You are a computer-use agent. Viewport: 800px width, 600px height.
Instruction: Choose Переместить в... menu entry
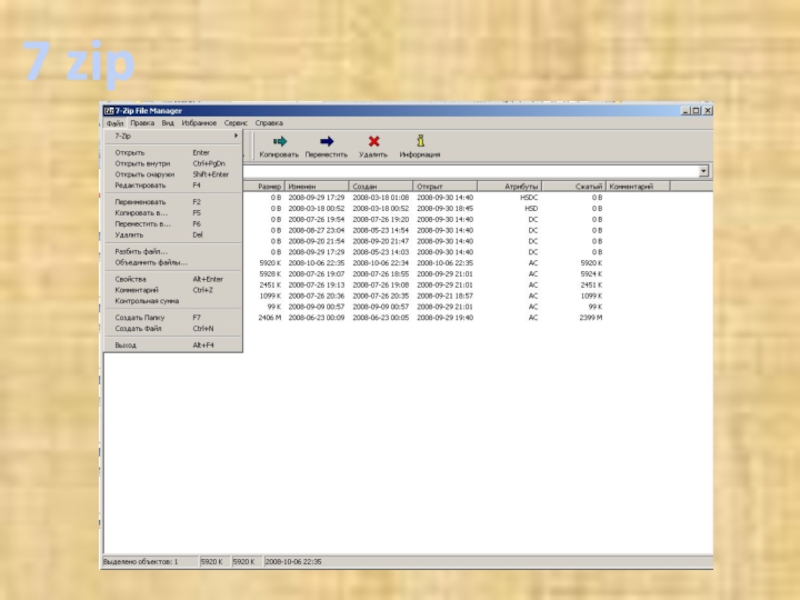tap(173, 223)
